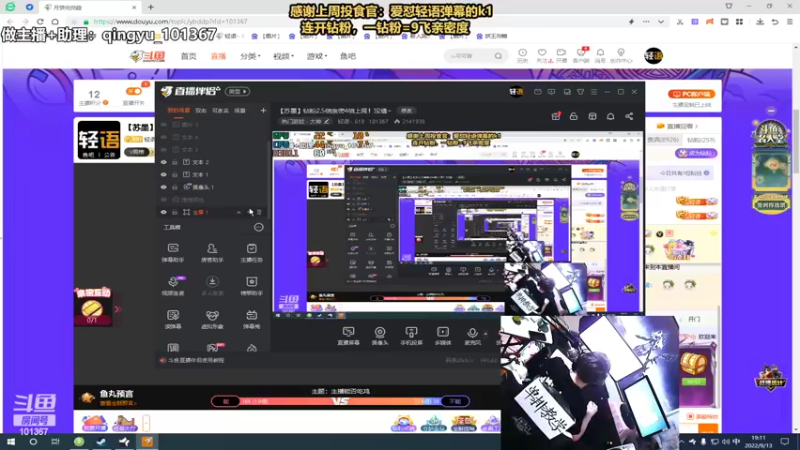
Task: Open 创作中心 icon on Douyu header
Action: point(621,56)
